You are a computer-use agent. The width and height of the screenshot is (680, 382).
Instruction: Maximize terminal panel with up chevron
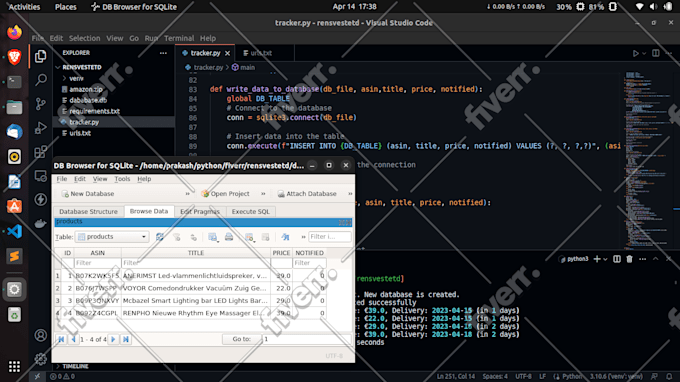(x=655, y=259)
